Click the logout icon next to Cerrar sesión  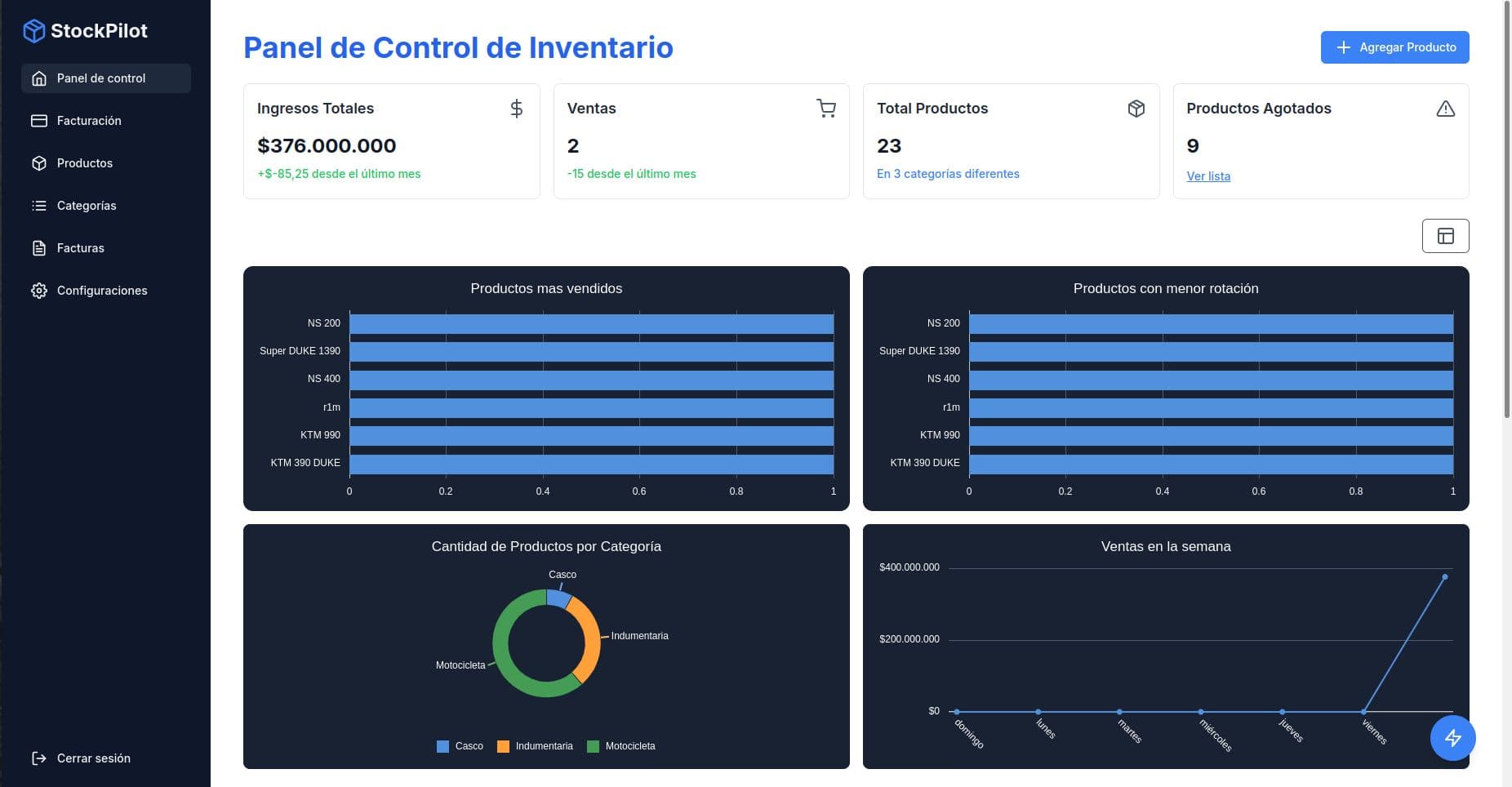[x=38, y=758]
